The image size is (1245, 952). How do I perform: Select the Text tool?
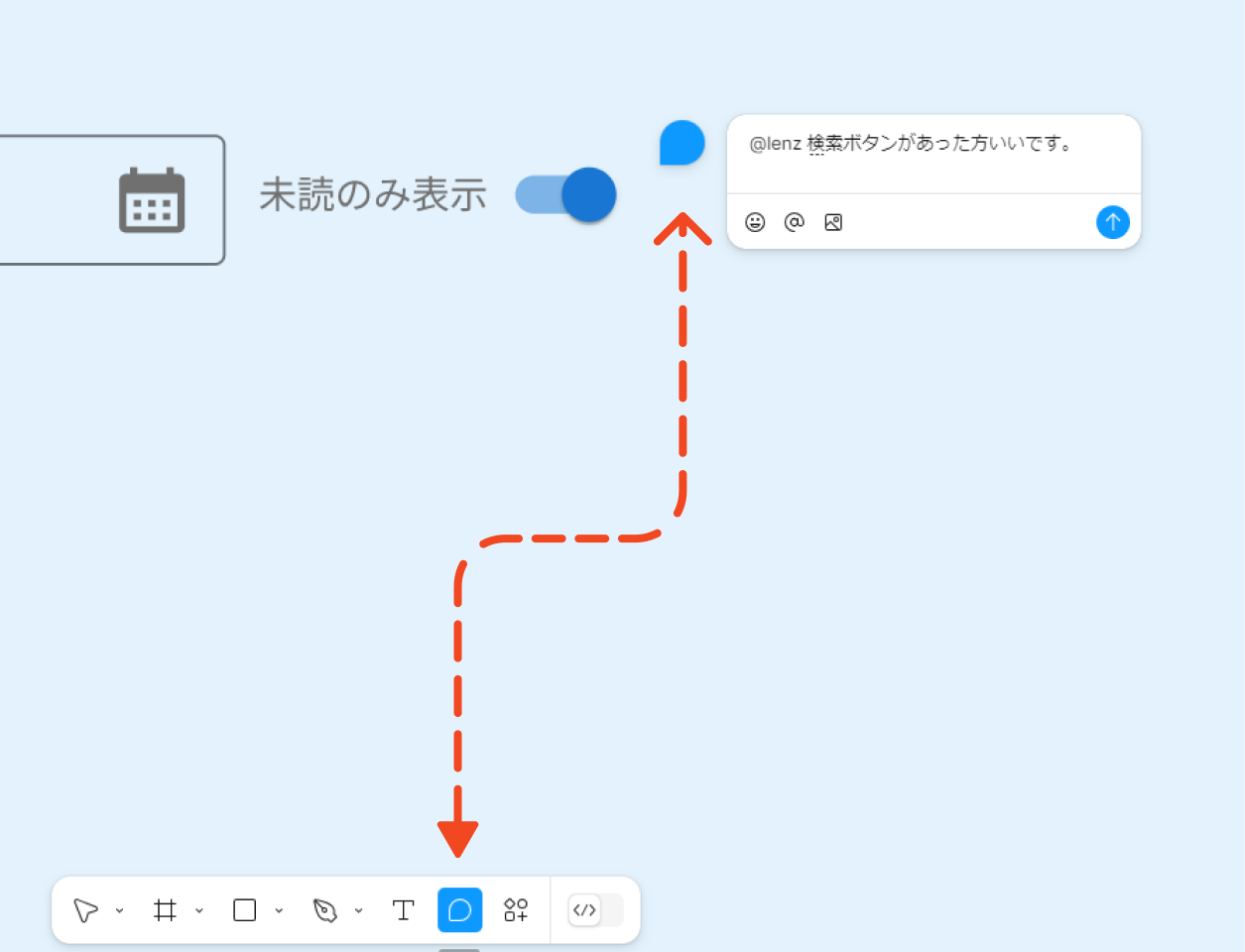403,910
